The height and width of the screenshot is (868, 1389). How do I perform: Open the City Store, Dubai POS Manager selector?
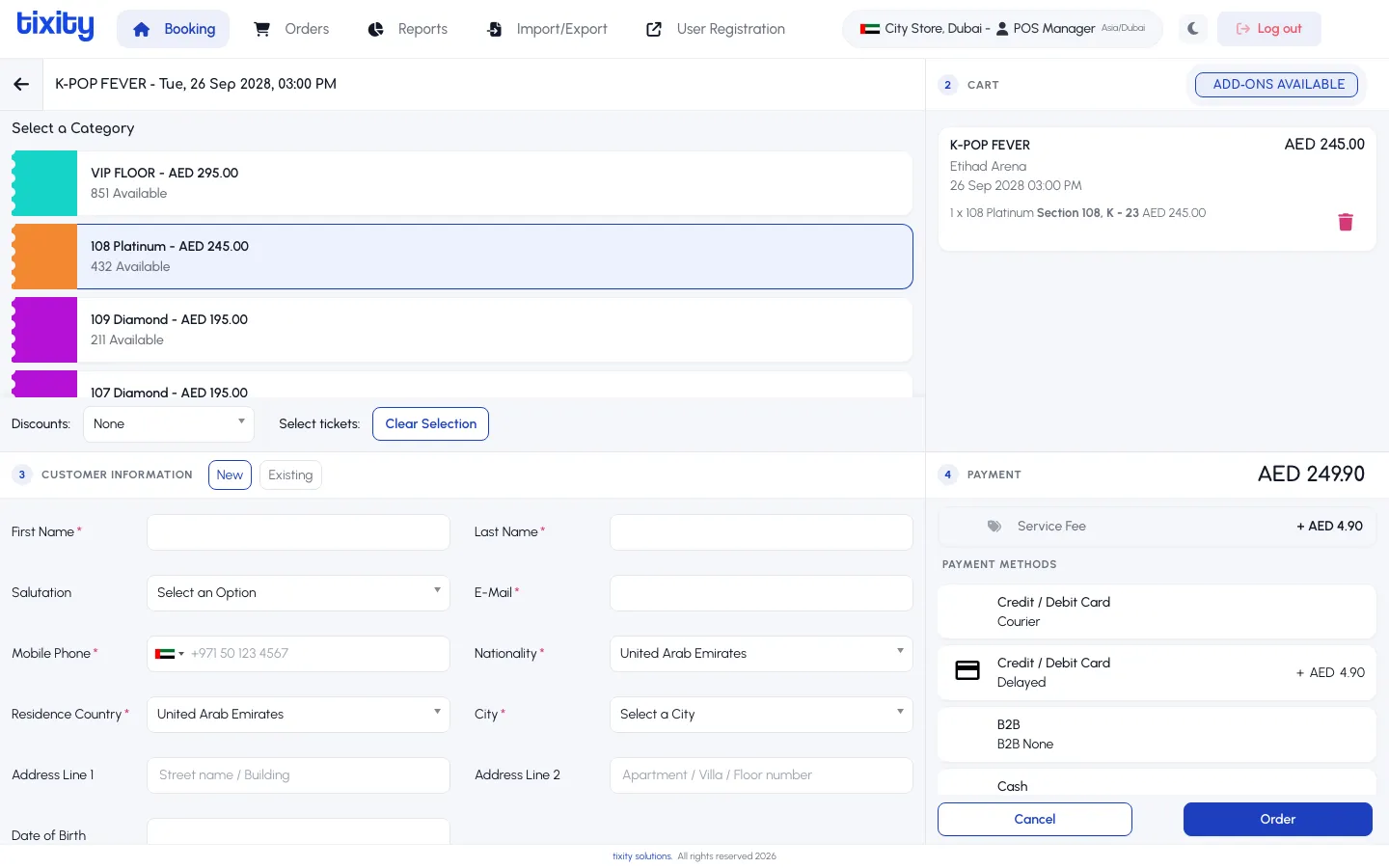[x=1002, y=29]
